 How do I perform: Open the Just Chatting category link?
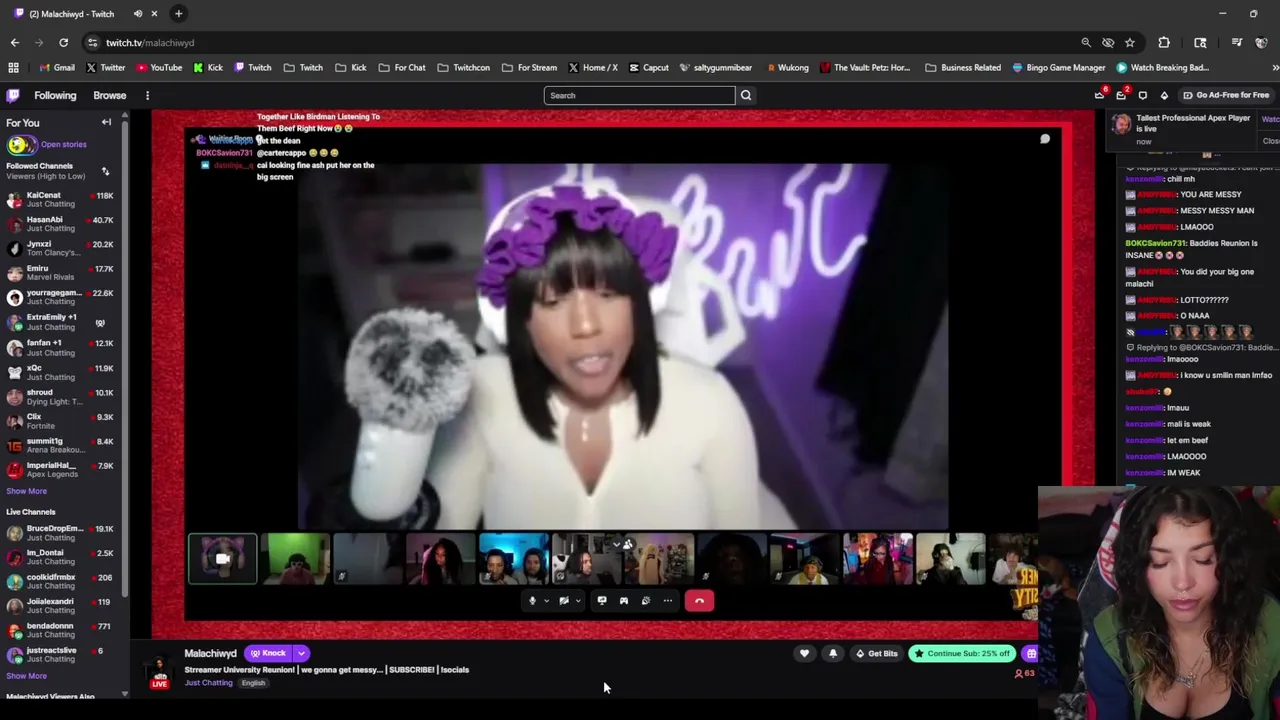pos(208,683)
